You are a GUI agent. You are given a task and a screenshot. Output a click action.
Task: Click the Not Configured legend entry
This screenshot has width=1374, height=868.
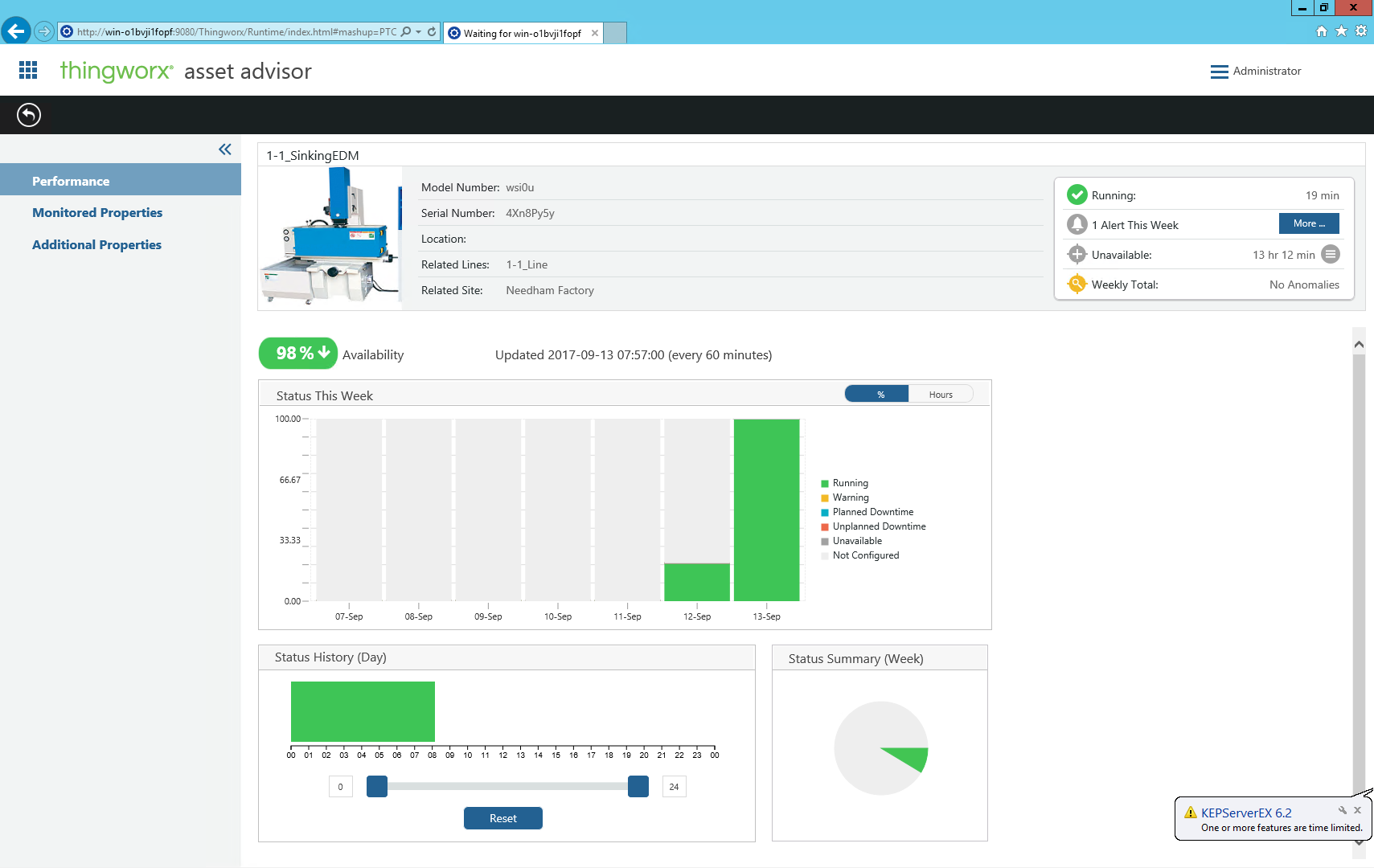859,556
